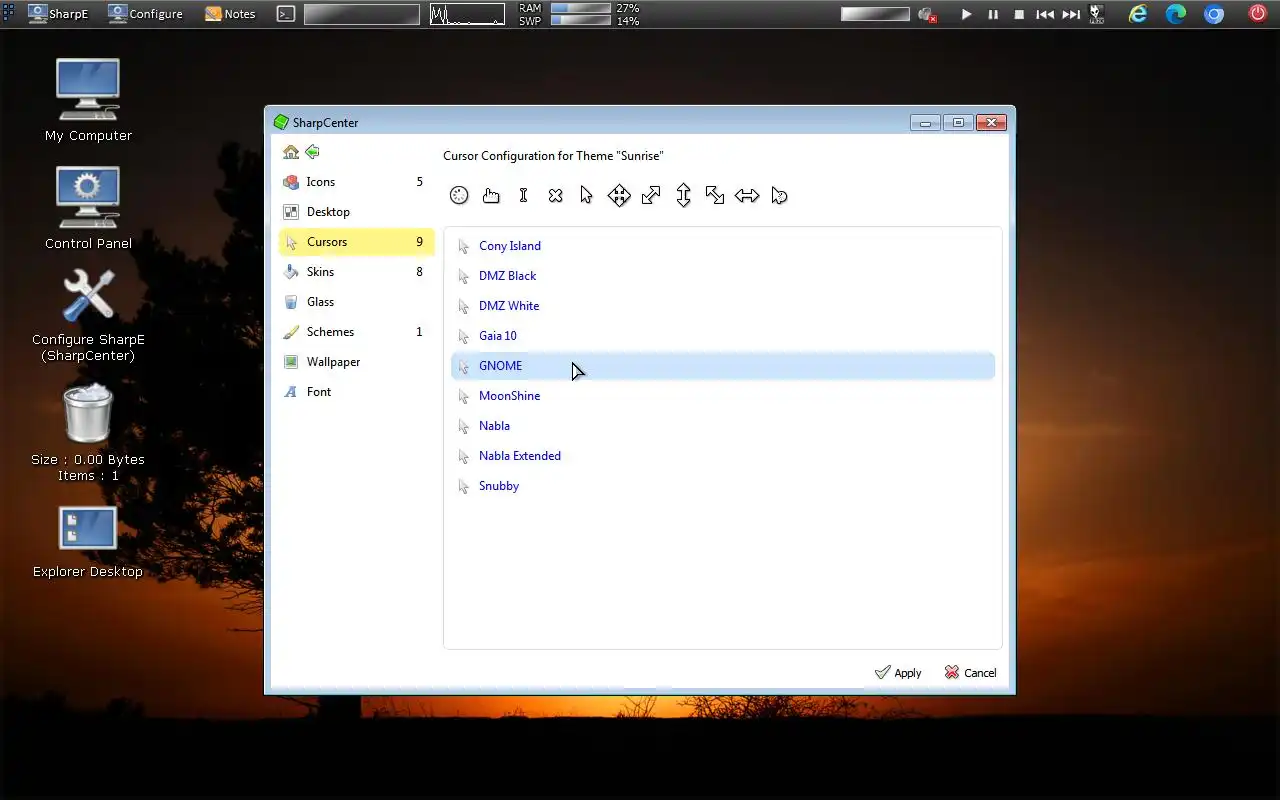Select the Explorer Desktop icon
This screenshot has height=800, width=1280.
88,542
